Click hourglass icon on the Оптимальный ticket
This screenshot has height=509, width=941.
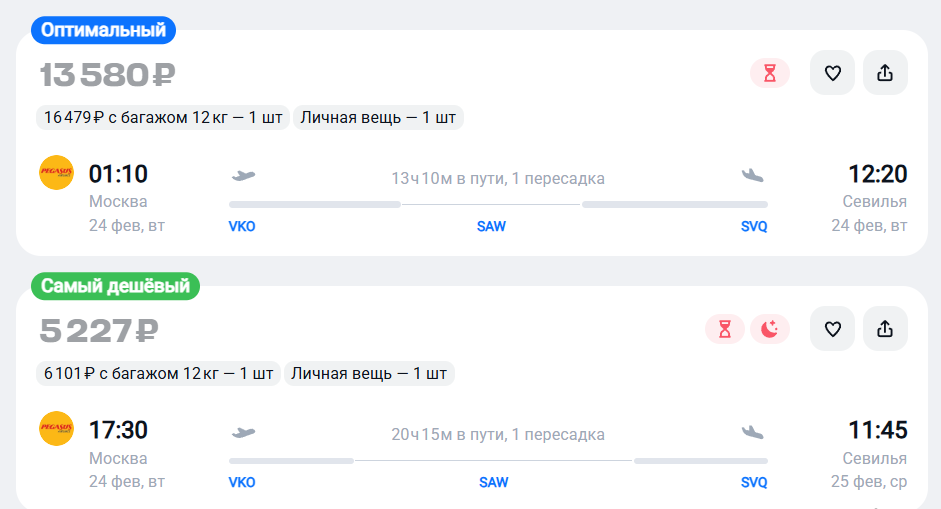point(770,73)
